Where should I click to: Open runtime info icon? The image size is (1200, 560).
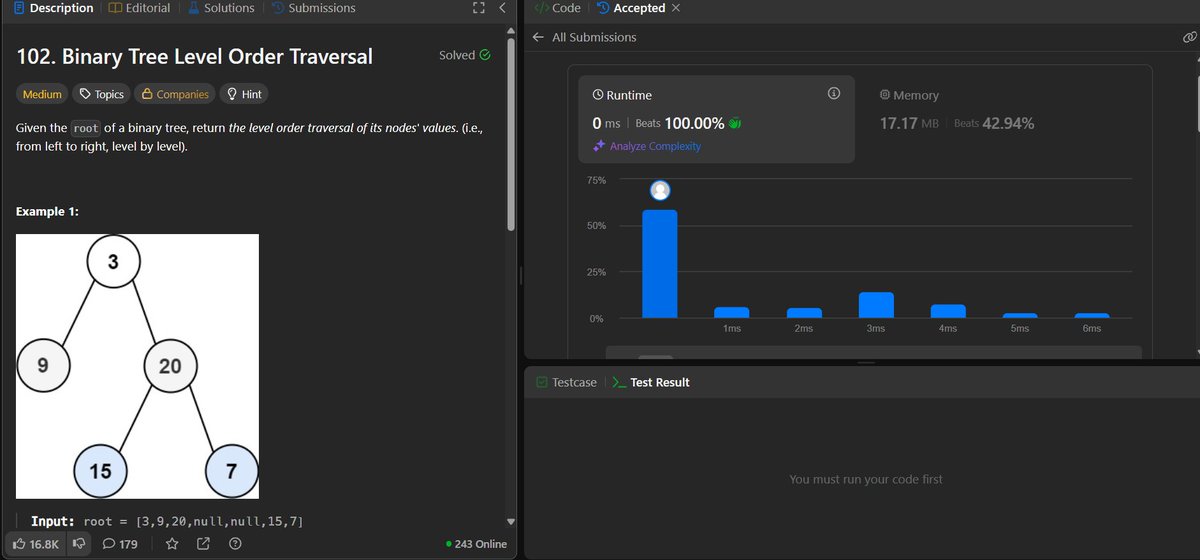pyautogui.click(x=833, y=94)
